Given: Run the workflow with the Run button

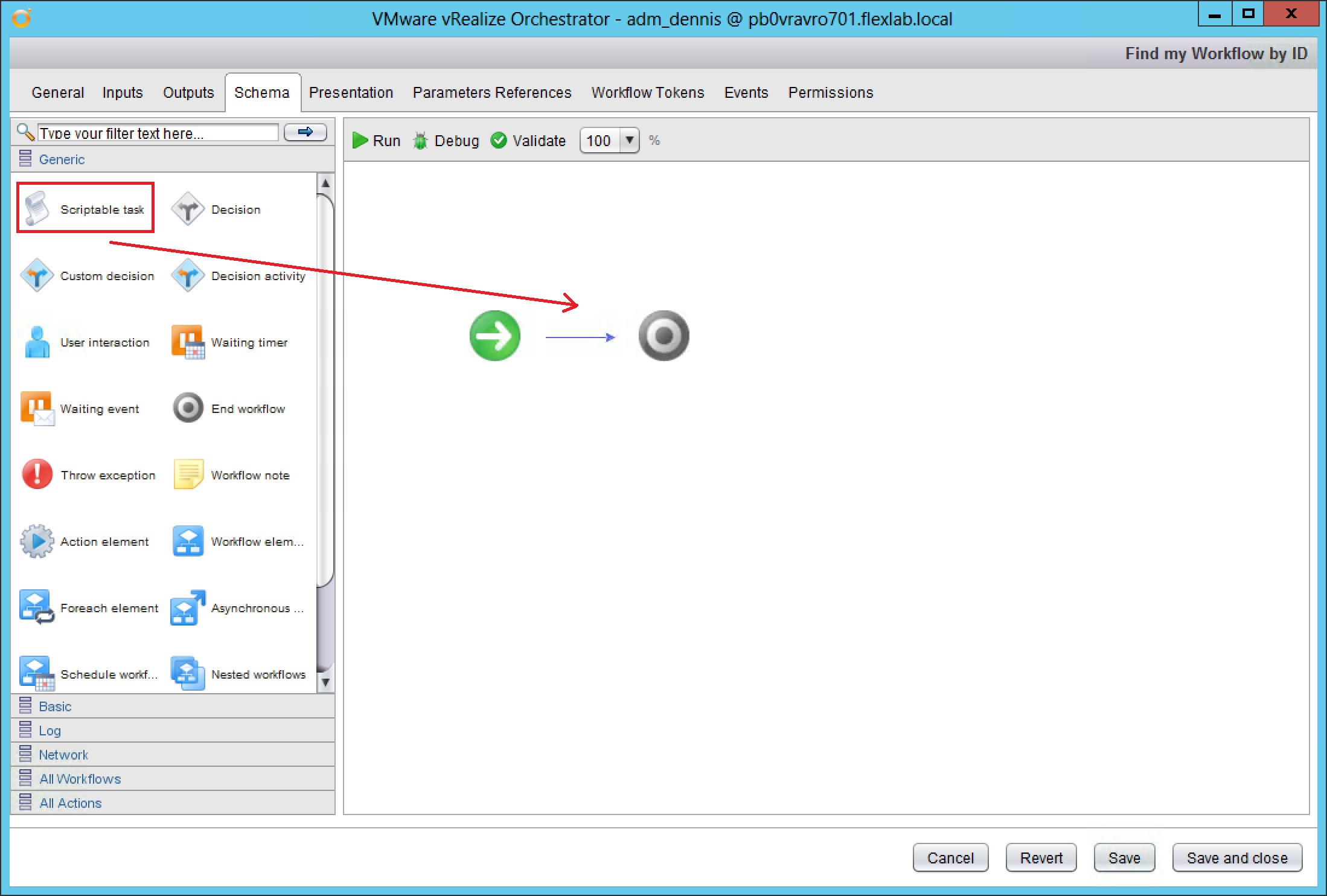Looking at the screenshot, I should click(x=376, y=141).
